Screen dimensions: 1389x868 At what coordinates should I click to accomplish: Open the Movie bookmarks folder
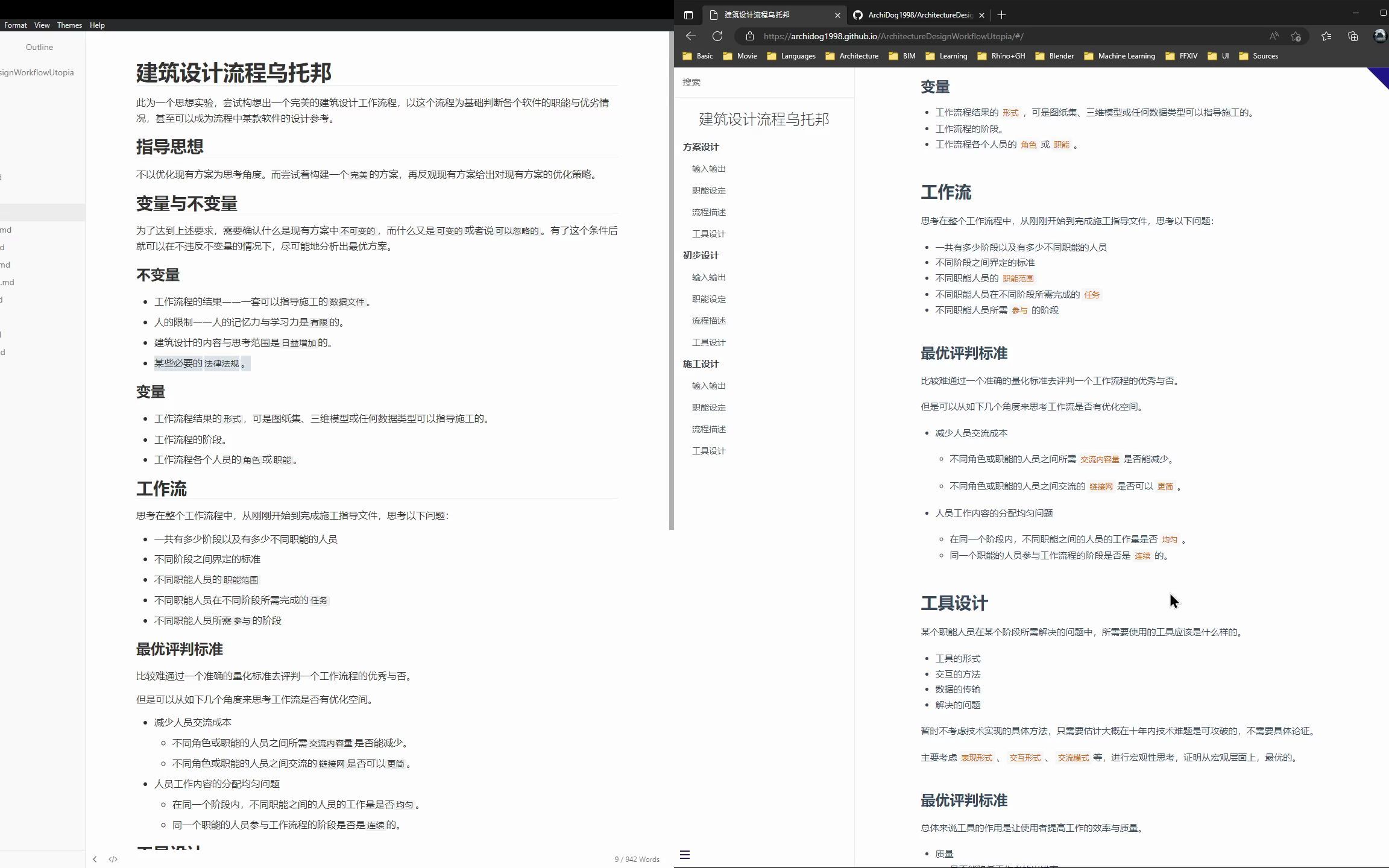point(740,56)
